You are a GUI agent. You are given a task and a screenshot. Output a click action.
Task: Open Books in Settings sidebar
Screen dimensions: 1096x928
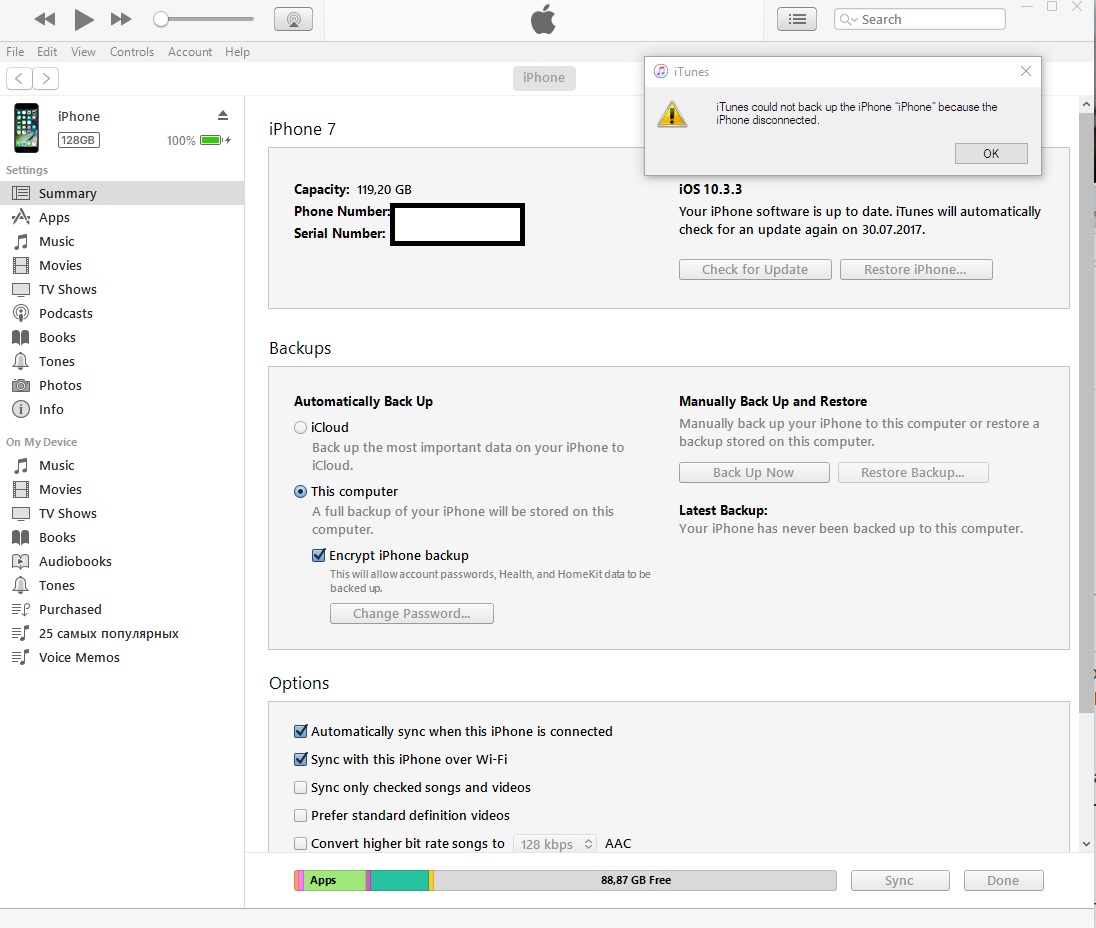(x=122, y=338)
